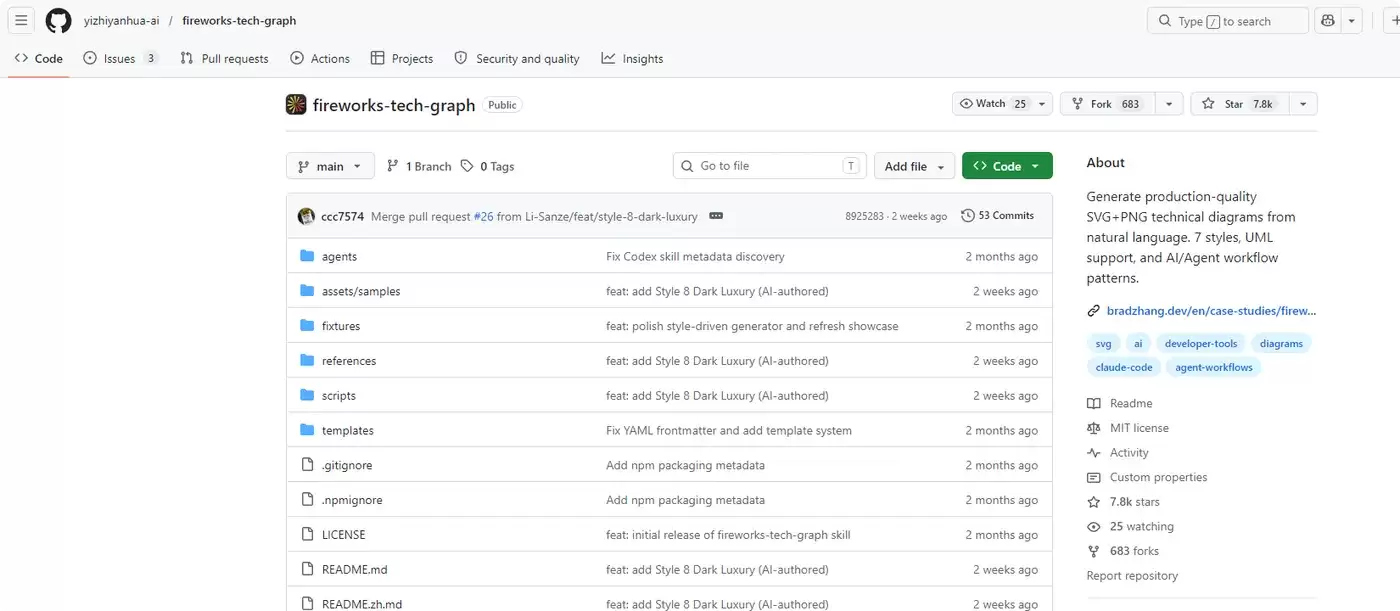Click the repository avatar icon

pyautogui.click(x=296, y=104)
